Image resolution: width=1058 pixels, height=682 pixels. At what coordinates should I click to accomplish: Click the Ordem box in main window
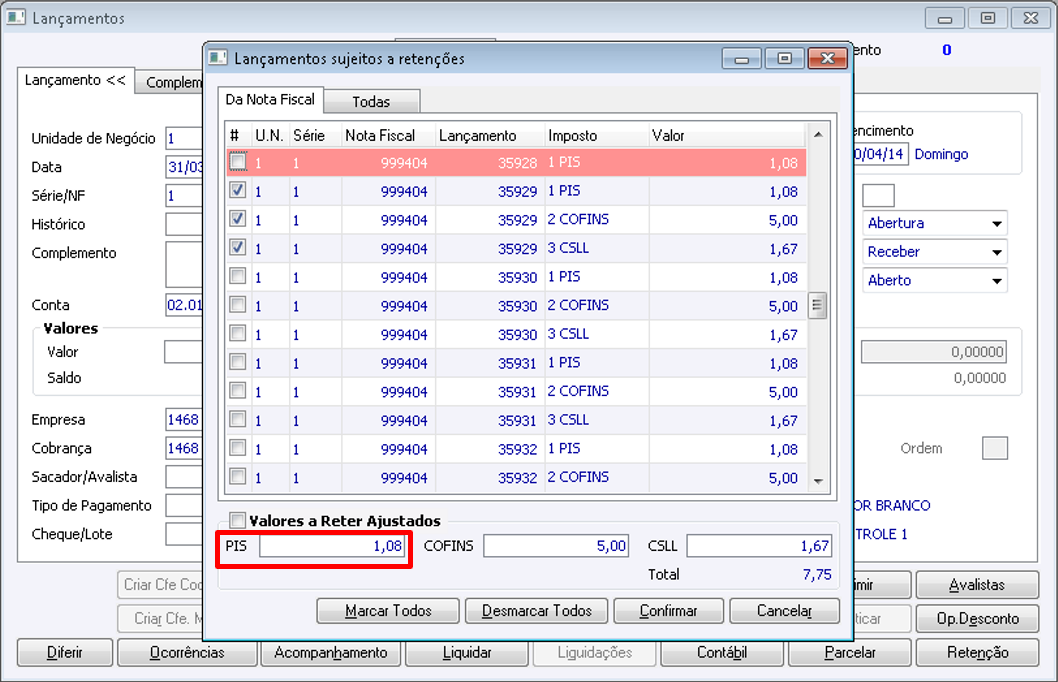[995, 448]
